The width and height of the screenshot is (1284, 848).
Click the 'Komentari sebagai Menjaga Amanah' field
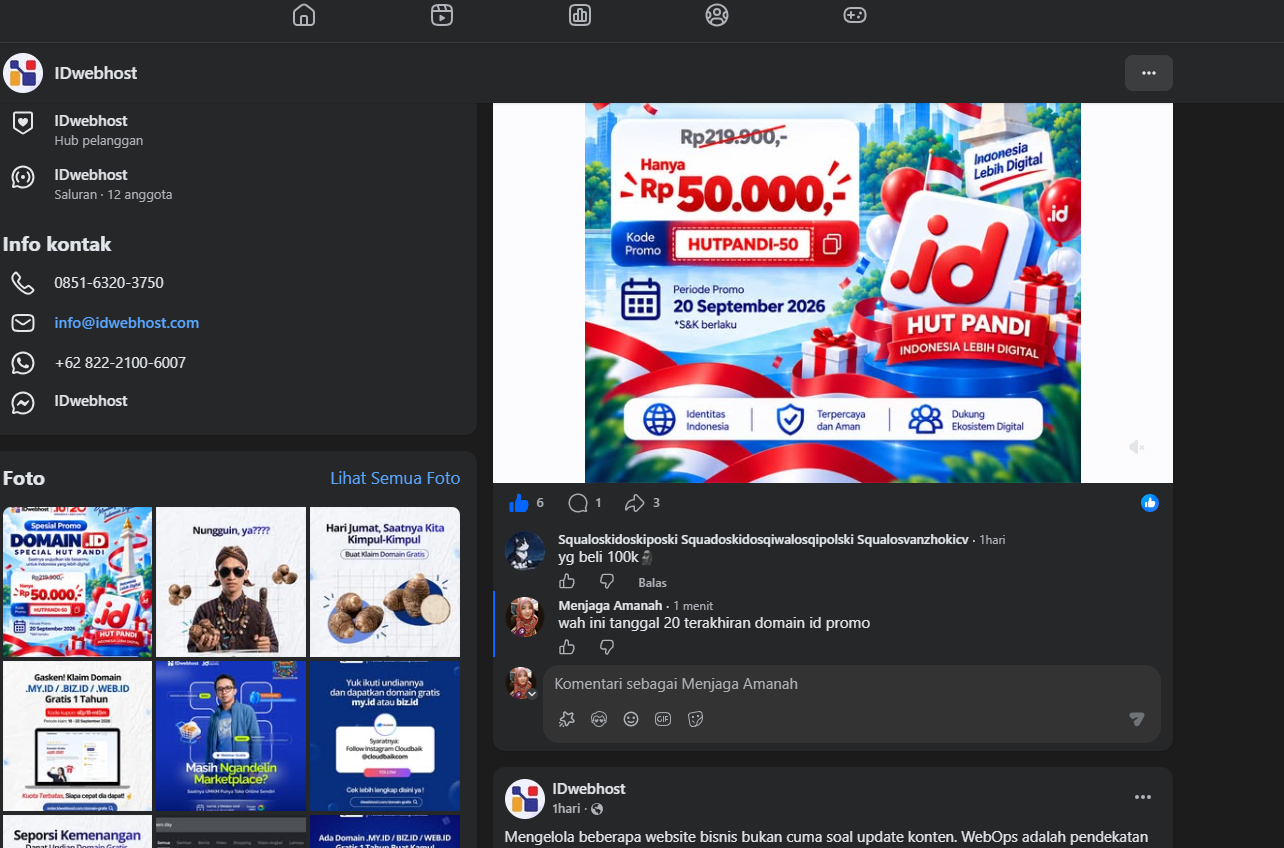[x=852, y=685]
